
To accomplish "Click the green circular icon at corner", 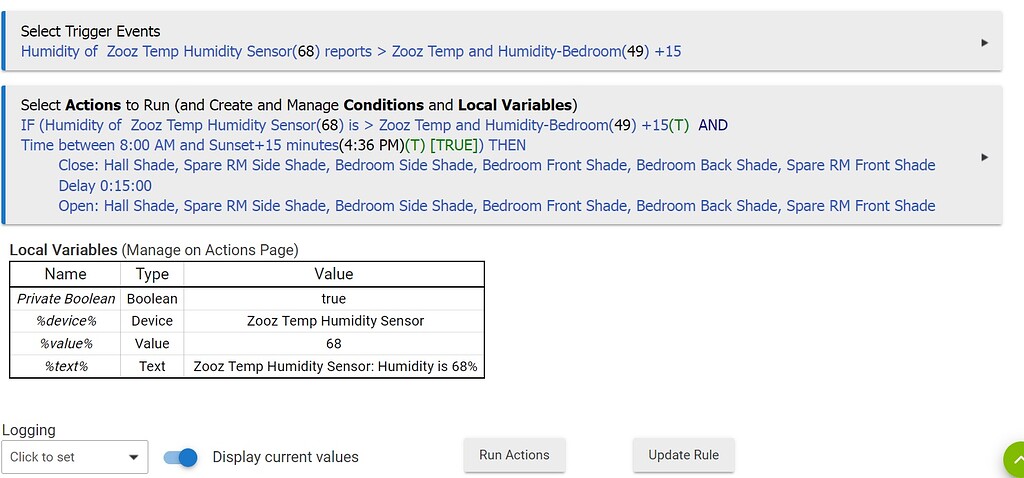I will tap(1014, 460).
